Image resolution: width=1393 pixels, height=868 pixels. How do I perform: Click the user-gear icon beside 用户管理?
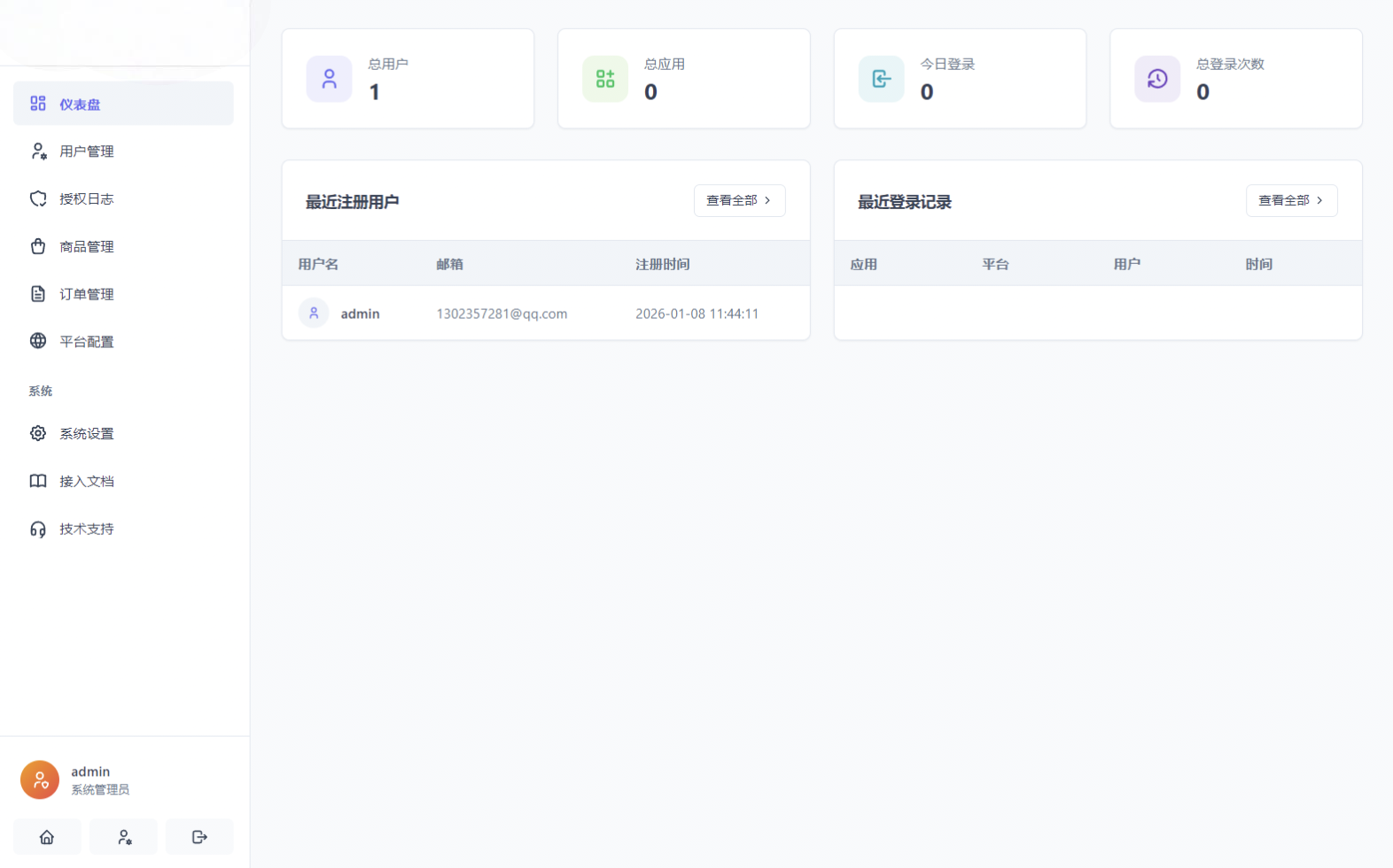[x=38, y=151]
